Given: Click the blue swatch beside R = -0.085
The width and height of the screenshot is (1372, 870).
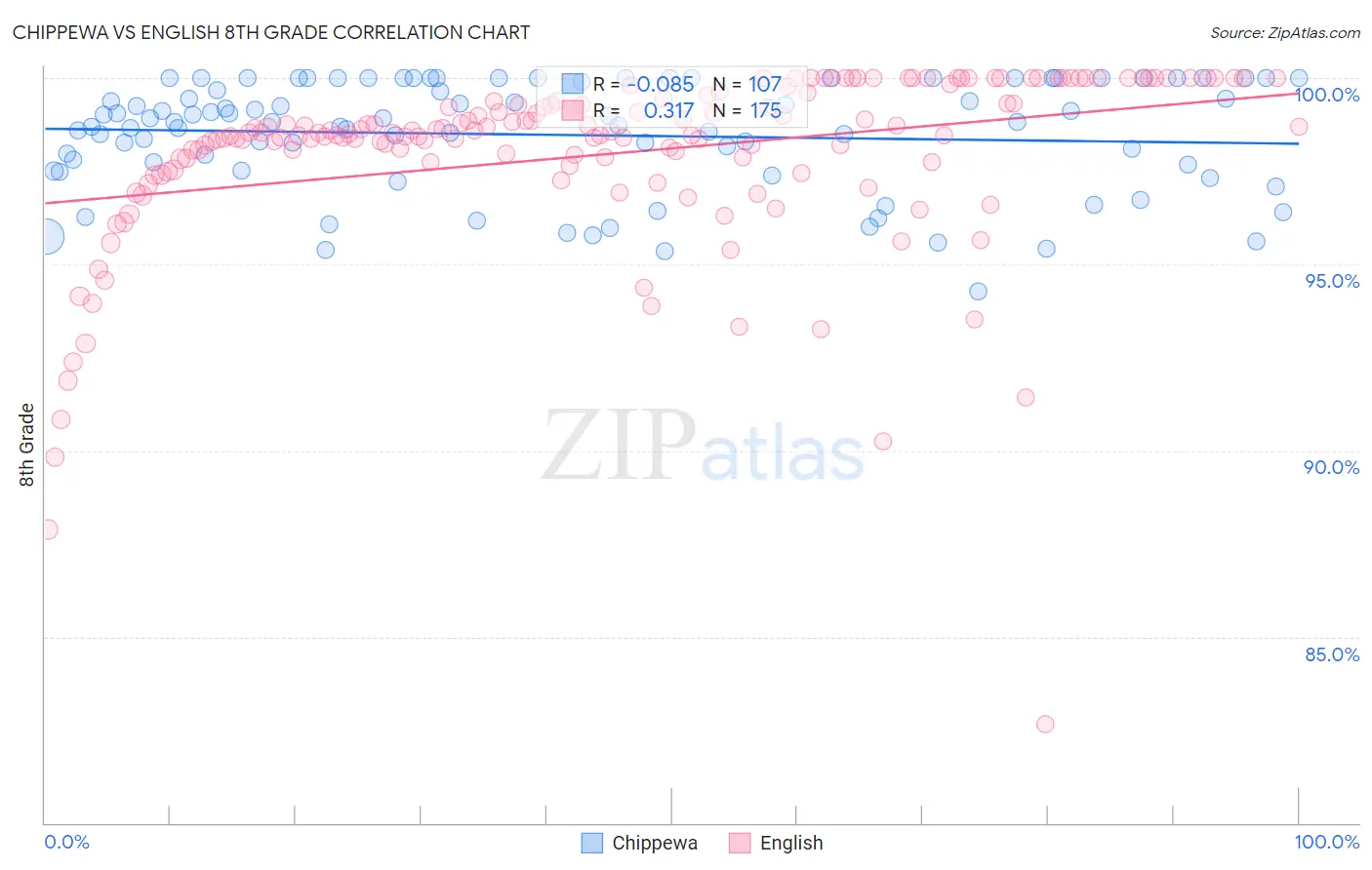Looking at the screenshot, I should click(x=573, y=84).
